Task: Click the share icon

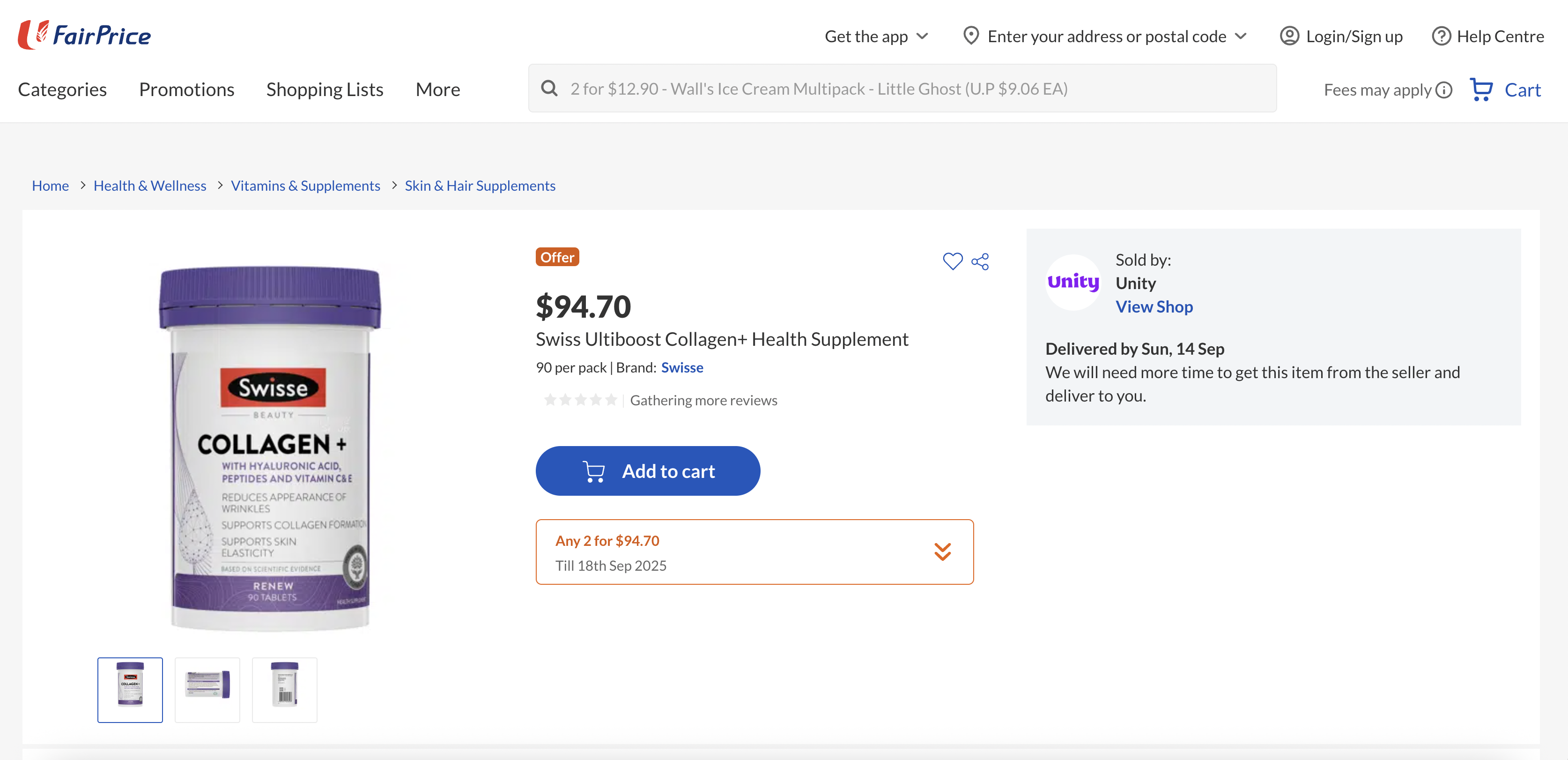Action: [980, 262]
